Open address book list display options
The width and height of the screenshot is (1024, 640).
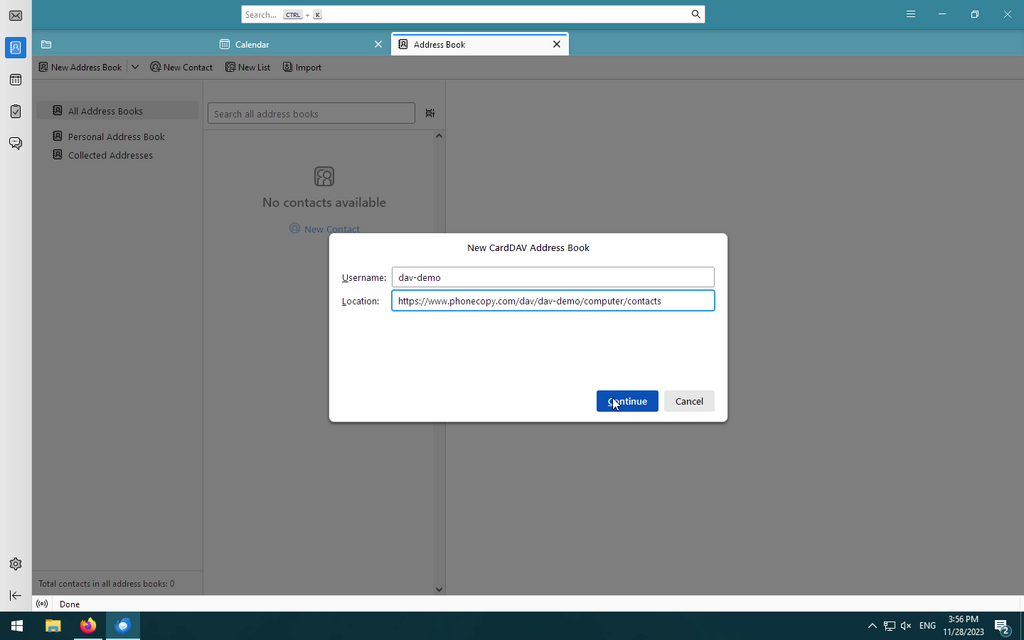coord(430,113)
